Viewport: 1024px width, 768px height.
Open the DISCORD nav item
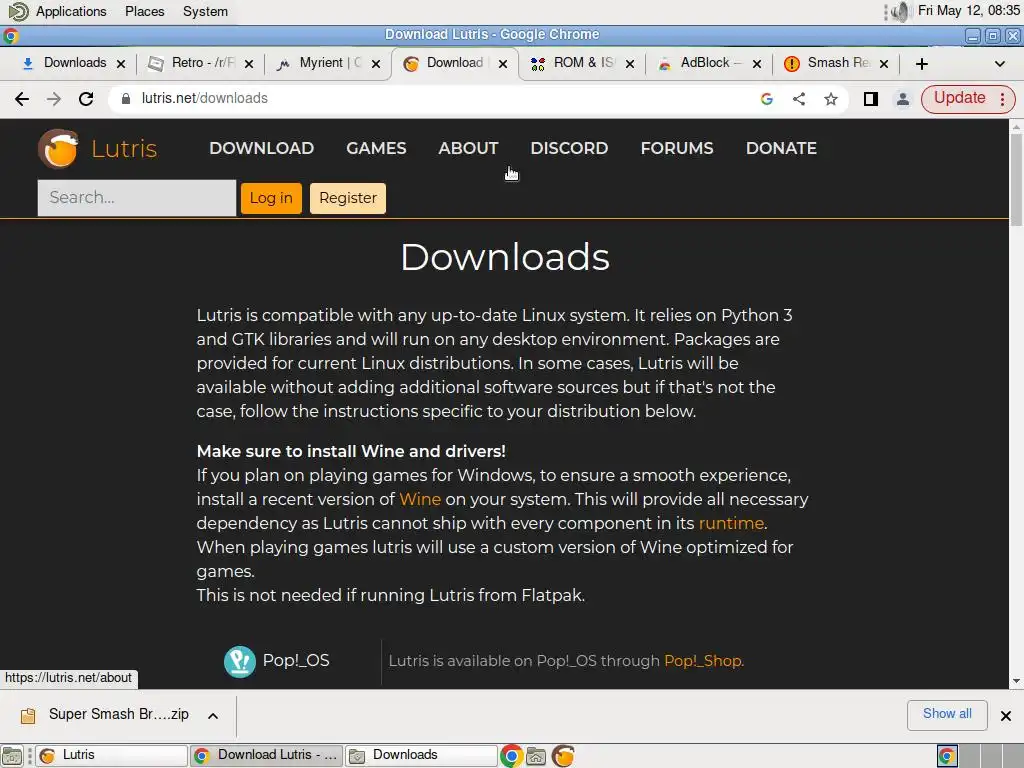(x=569, y=148)
